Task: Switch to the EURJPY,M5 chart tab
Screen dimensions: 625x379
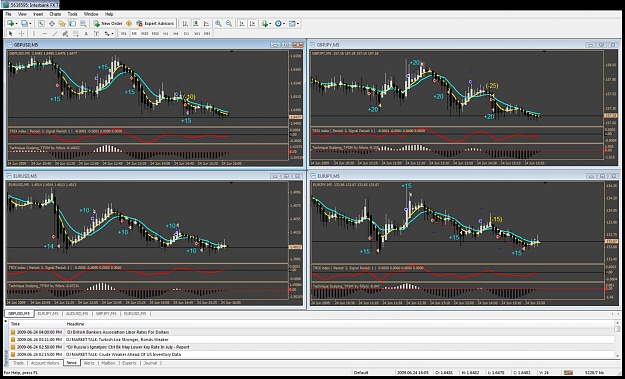Action: click(x=48, y=314)
